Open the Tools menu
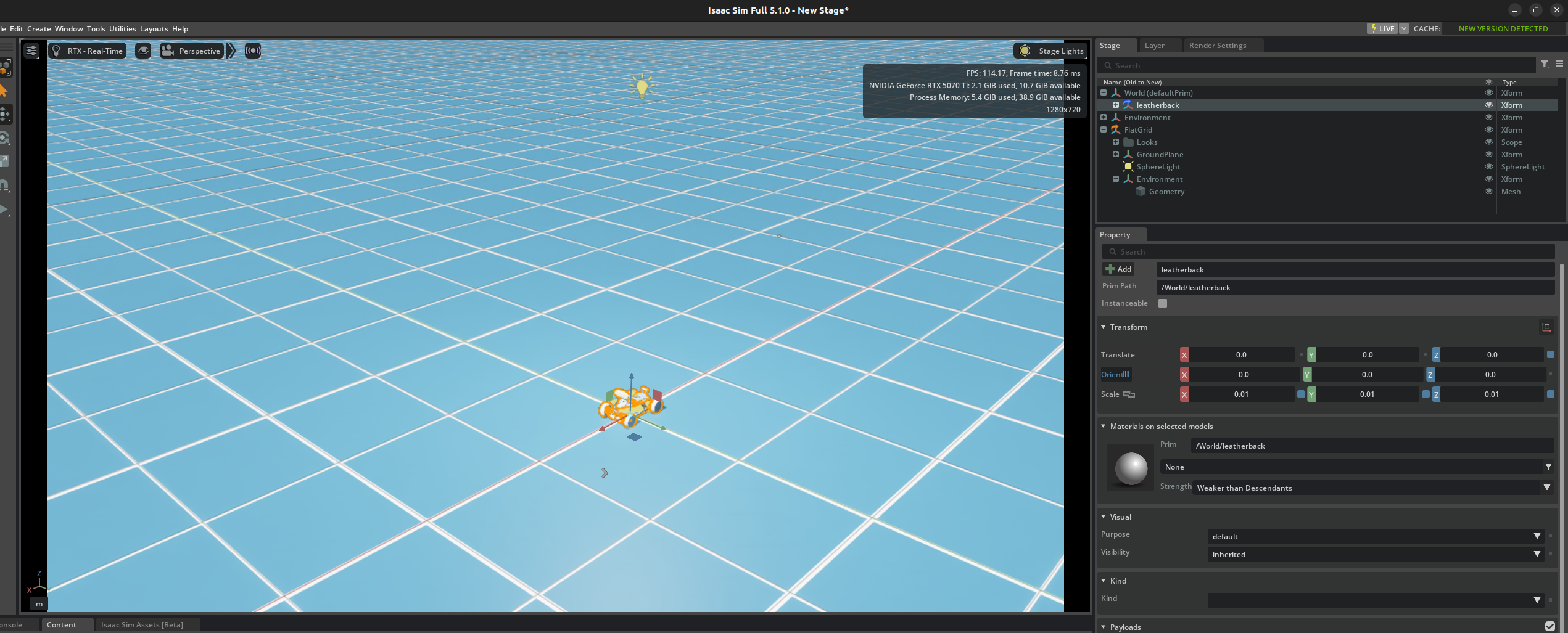 tap(96, 28)
